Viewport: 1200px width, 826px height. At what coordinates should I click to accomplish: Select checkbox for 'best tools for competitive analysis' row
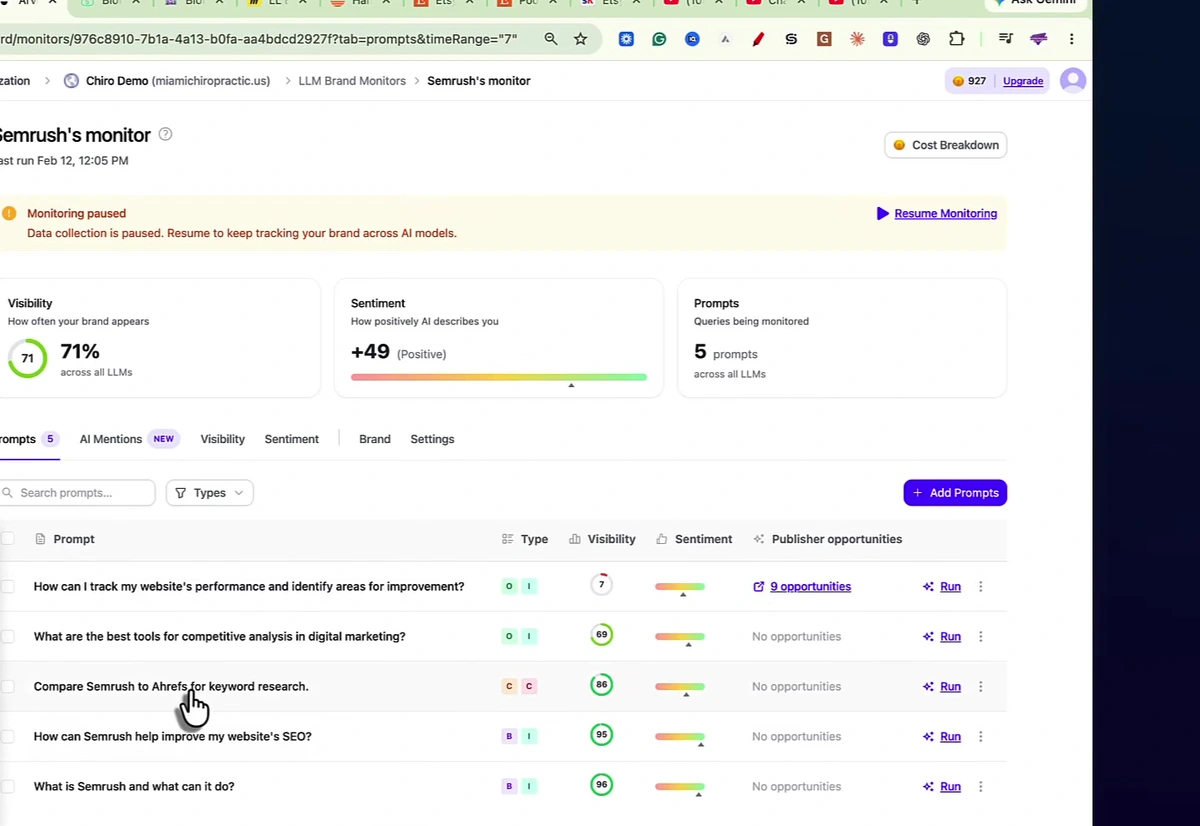point(8,637)
